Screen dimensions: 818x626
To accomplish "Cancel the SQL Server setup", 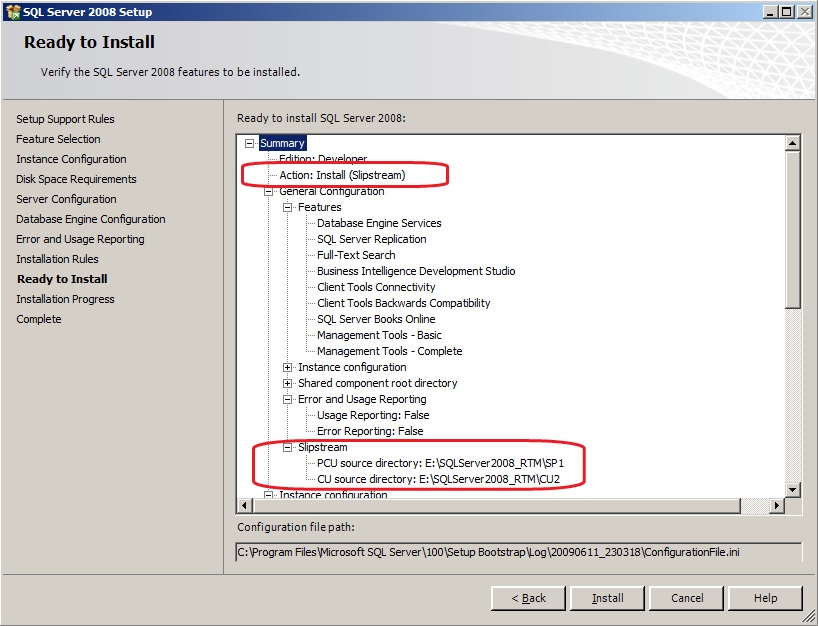I will [x=687, y=598].
